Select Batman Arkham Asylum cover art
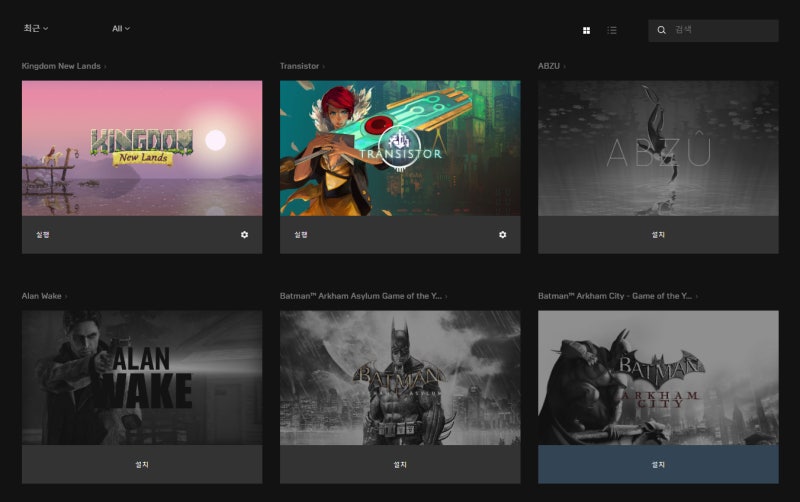The height and width of the screenshot is (502, 800). (400, 378)
